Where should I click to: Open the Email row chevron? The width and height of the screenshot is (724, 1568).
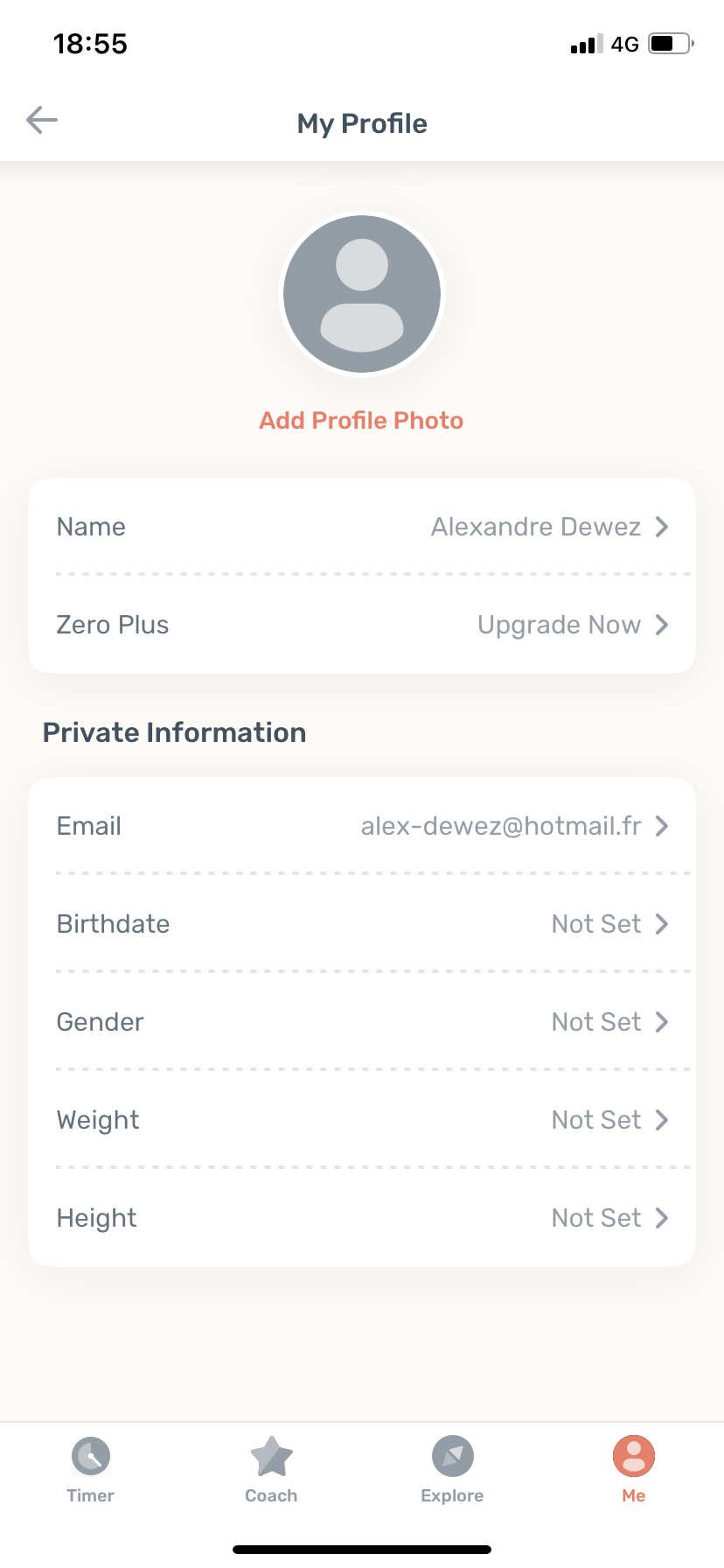point(662,826)
